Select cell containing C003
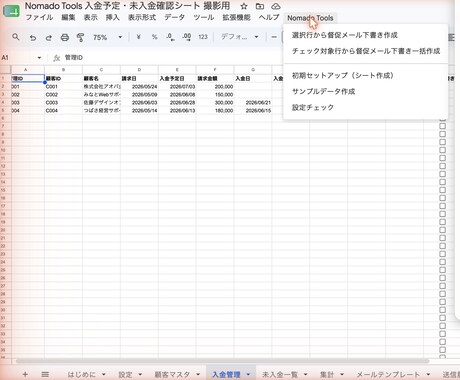This screenshot has height=380, width=460. [x=63, y=103]
